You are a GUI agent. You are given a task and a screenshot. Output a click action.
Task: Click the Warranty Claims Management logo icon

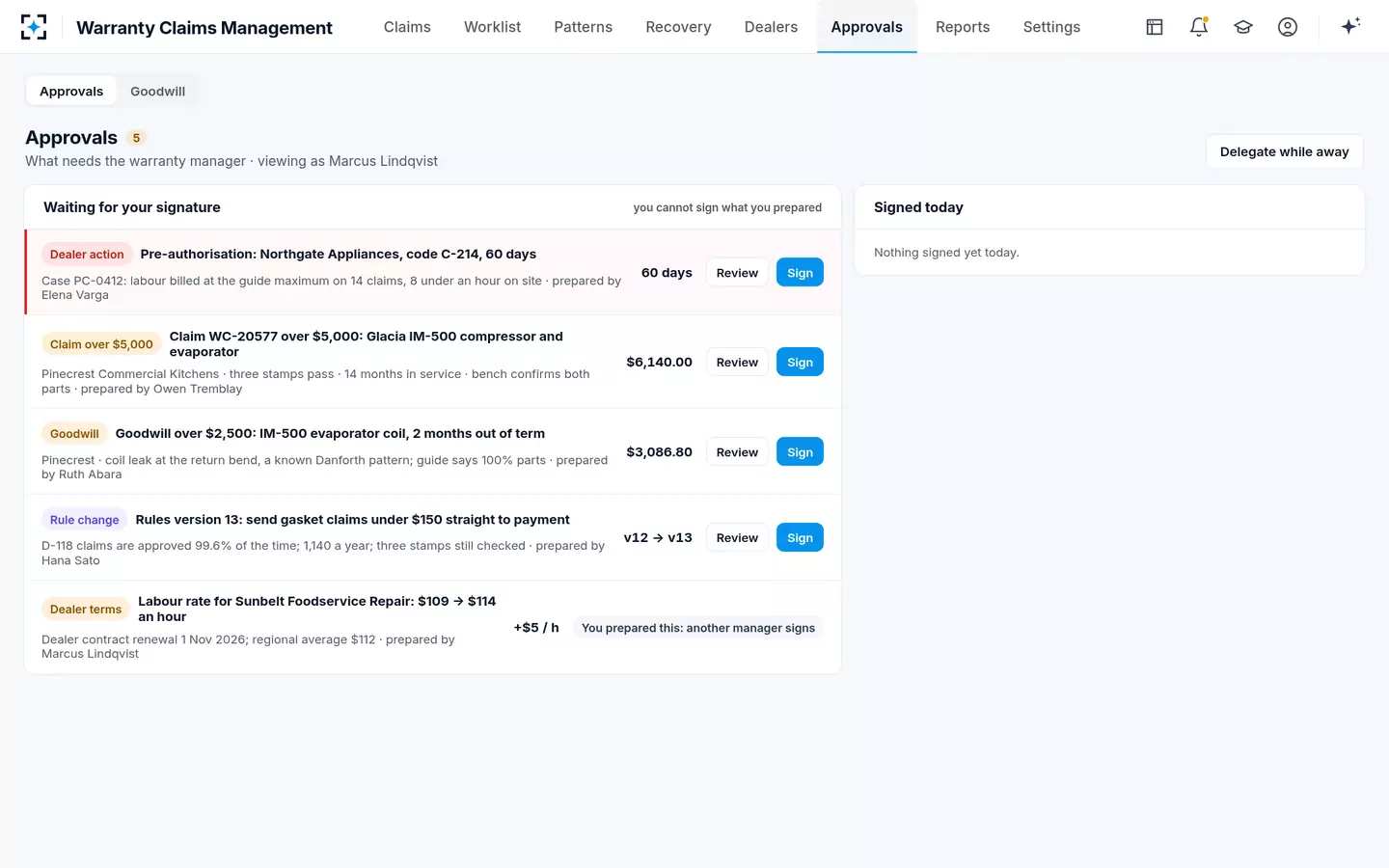click(x=34, y=27)
